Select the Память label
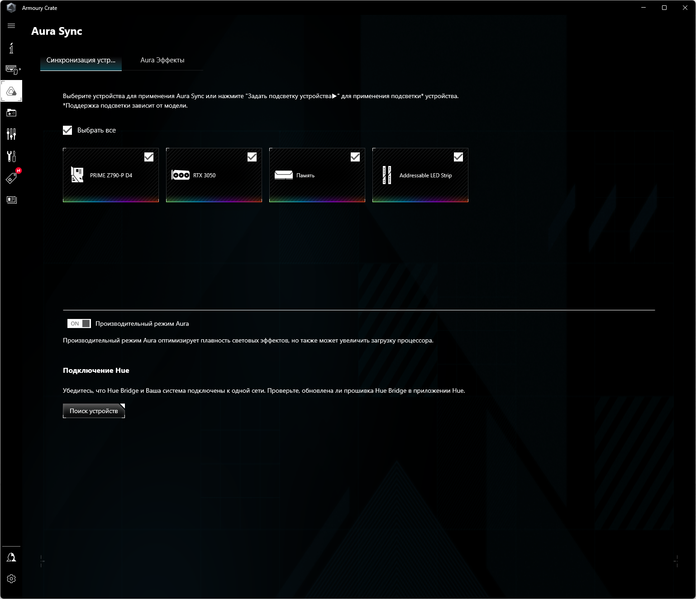This screenshot has height=599, width=696. tap(305, 175)
